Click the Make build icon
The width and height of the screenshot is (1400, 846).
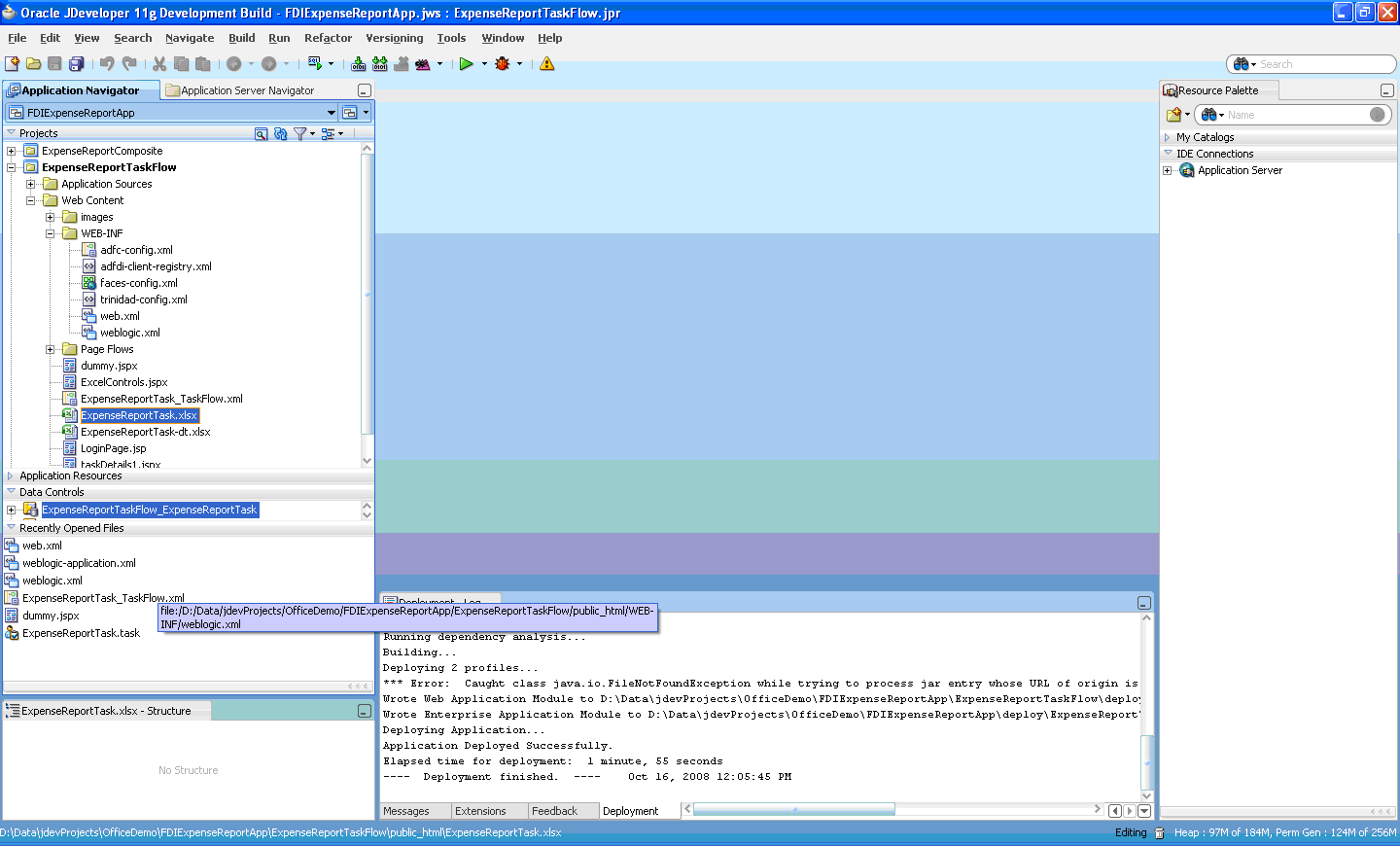coord(359,64)
